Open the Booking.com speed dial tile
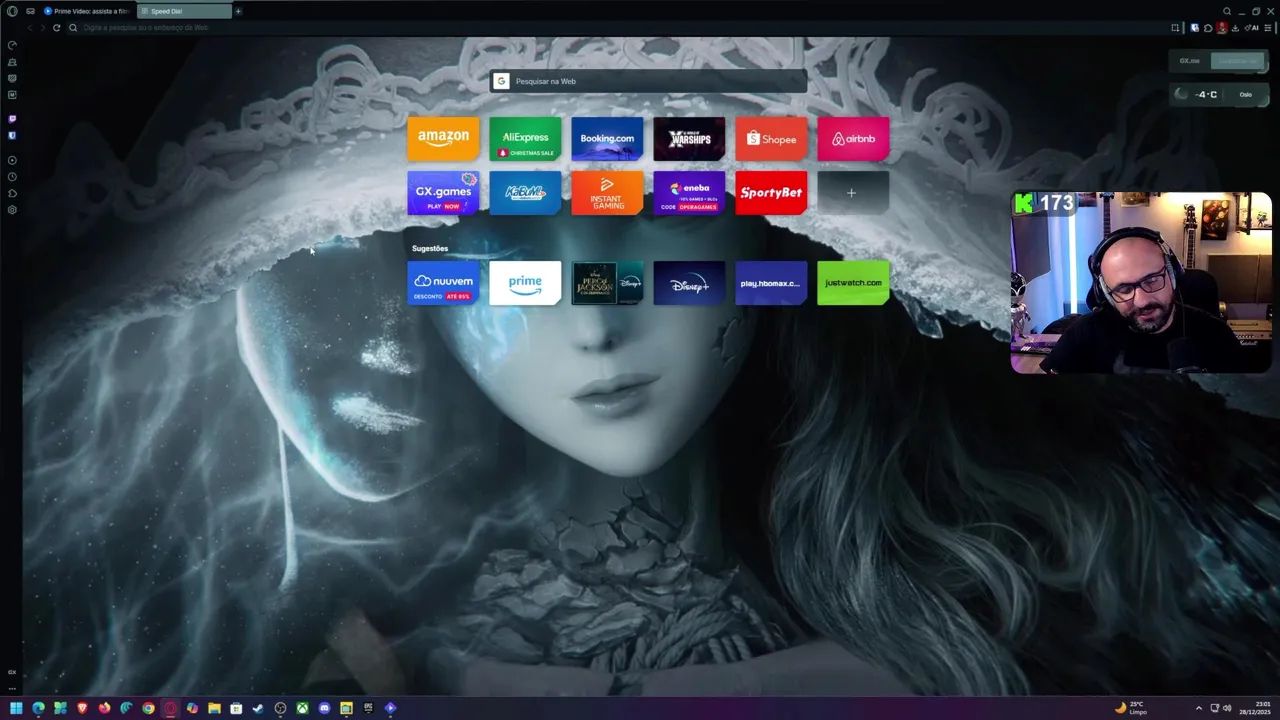 (607, 139)
